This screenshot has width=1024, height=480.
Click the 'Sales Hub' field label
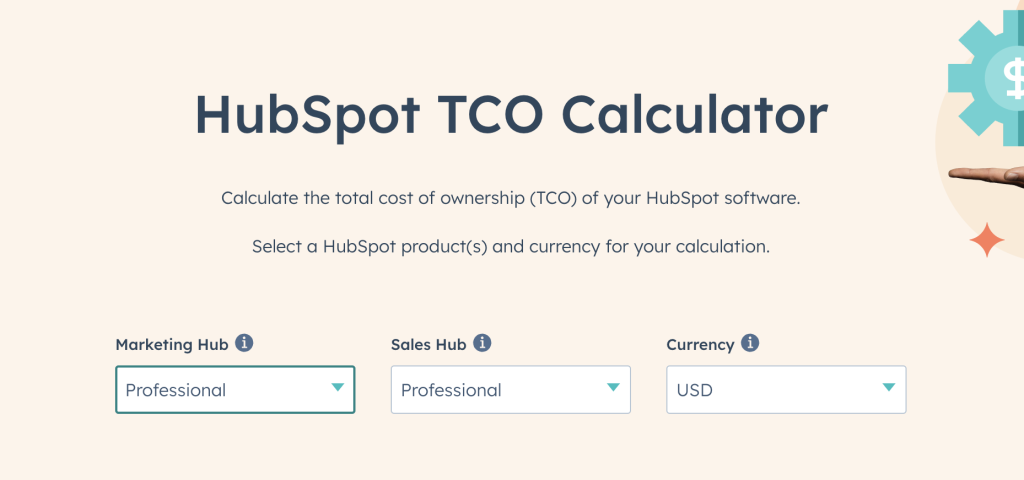coord(428,344)
